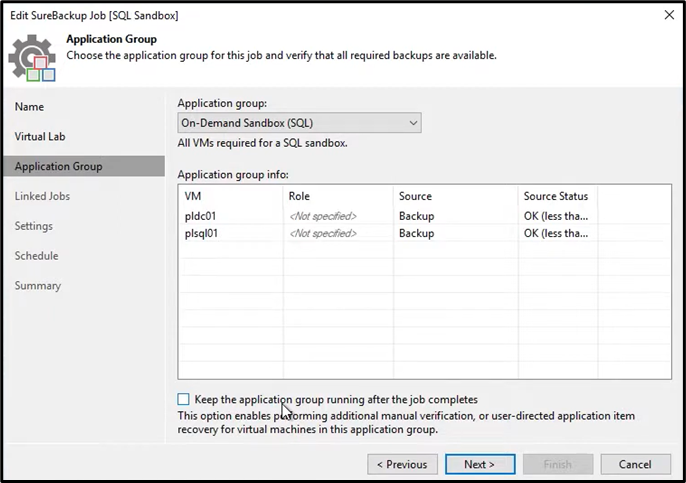Click 'All VMs required for a SQL sandbox' description
Image resolution: width=686 pixels, height=483 pixels.
[x=262, y=143]
